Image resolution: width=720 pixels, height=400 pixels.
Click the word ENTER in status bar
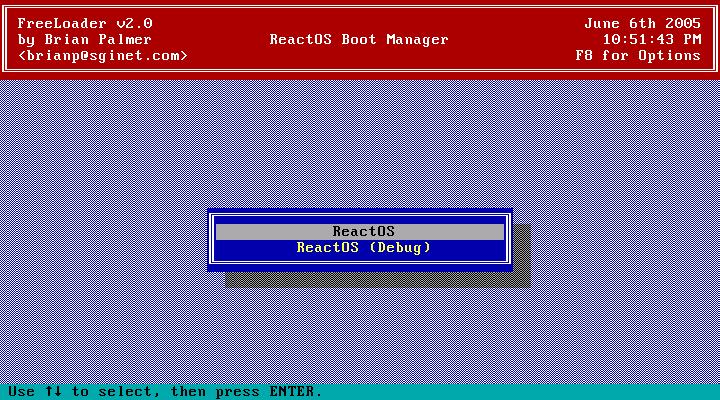click(292, 391)
